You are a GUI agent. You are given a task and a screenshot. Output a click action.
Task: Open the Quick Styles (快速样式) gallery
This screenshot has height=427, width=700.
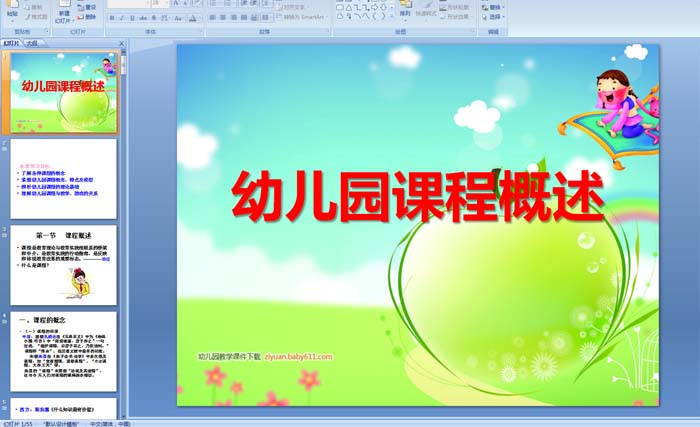[x=426, y=10]
